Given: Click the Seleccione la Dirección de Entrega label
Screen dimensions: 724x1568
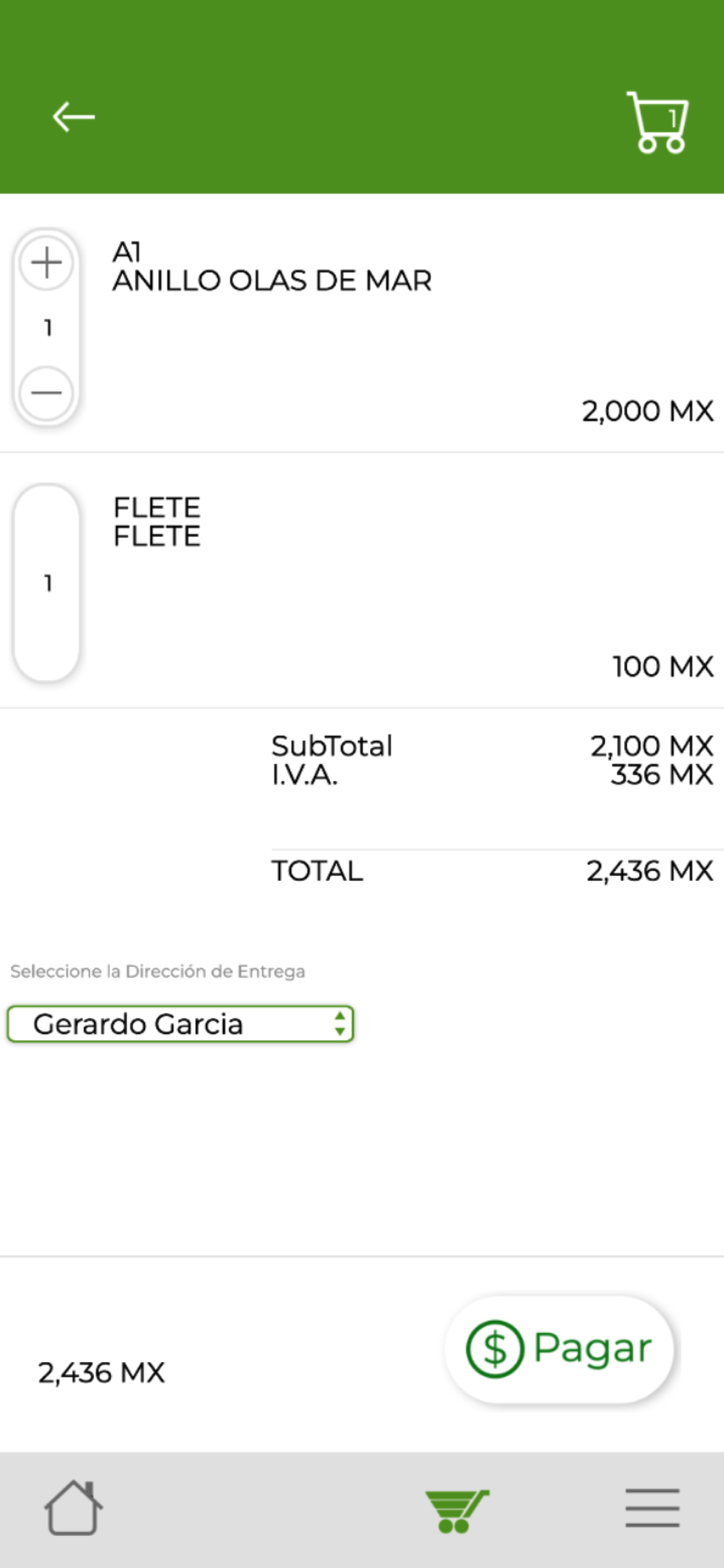Looking at the screenshot, I should click(x=157, y=971).
